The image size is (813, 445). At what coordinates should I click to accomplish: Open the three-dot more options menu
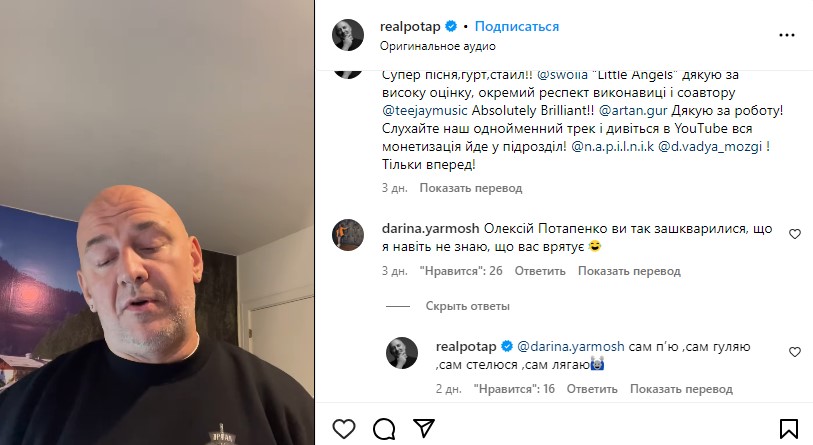coord(787,35)
